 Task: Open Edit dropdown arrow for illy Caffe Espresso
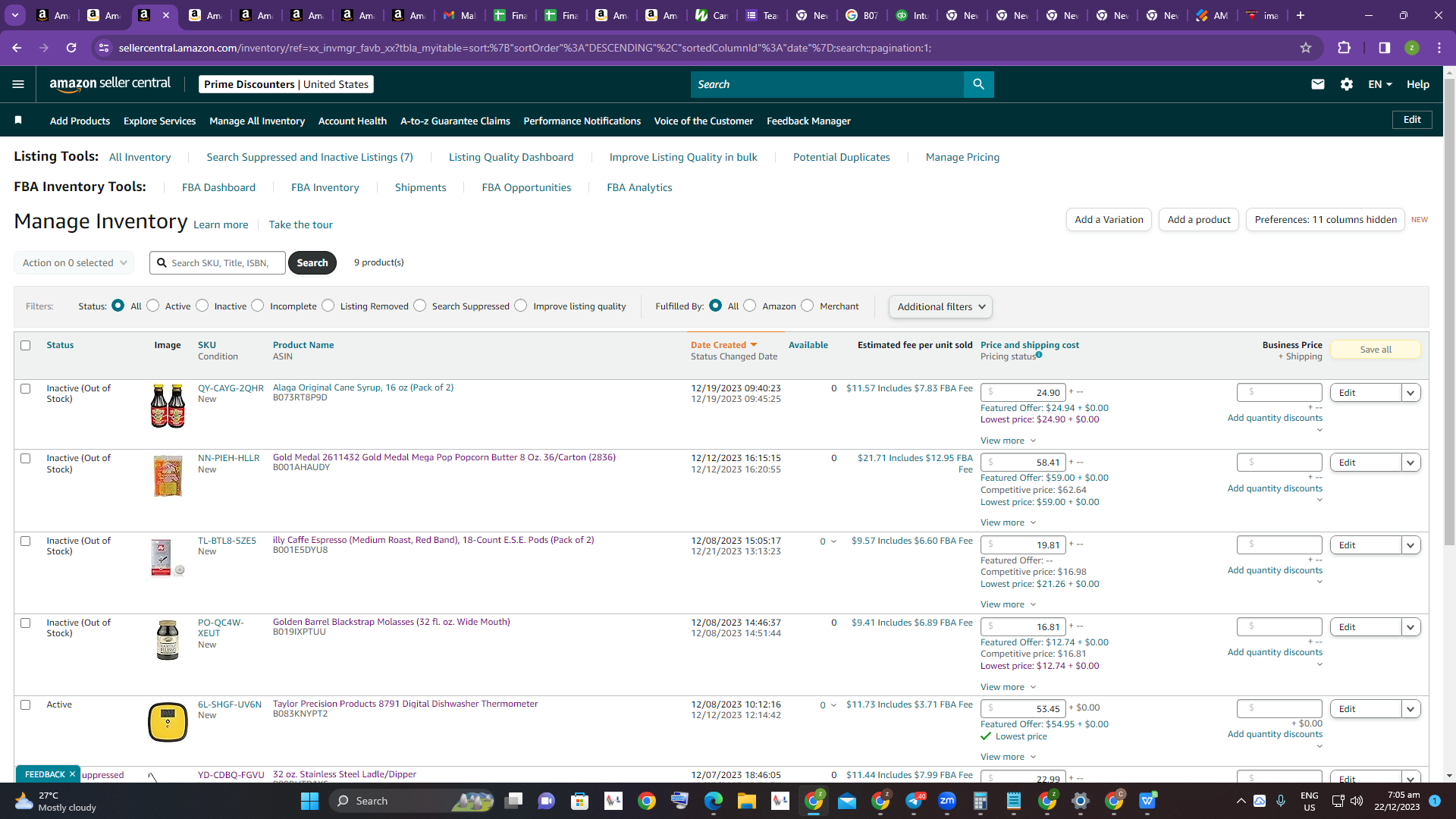tap(1410, 545)
